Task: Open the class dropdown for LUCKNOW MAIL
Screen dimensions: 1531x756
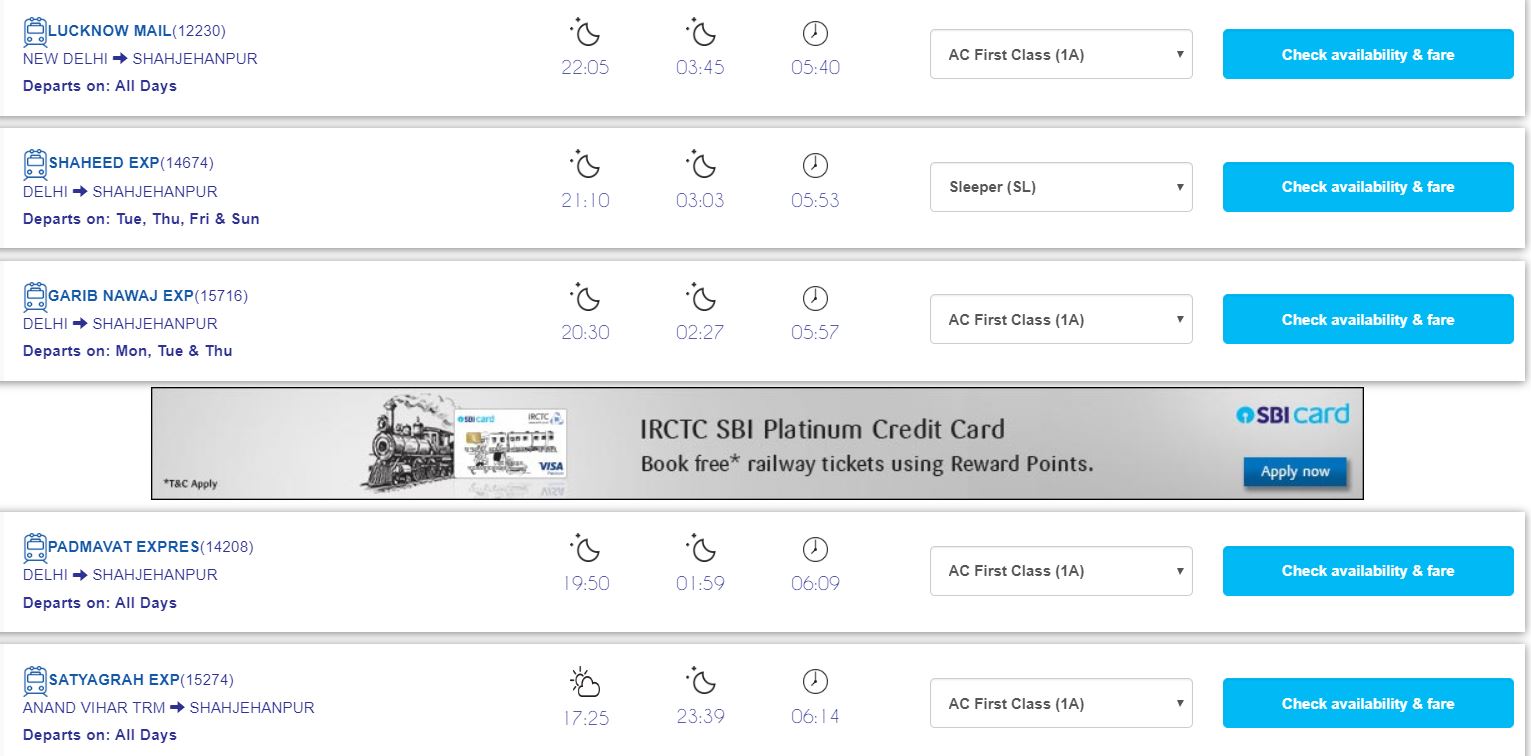Action: (x=1060, y=55)
